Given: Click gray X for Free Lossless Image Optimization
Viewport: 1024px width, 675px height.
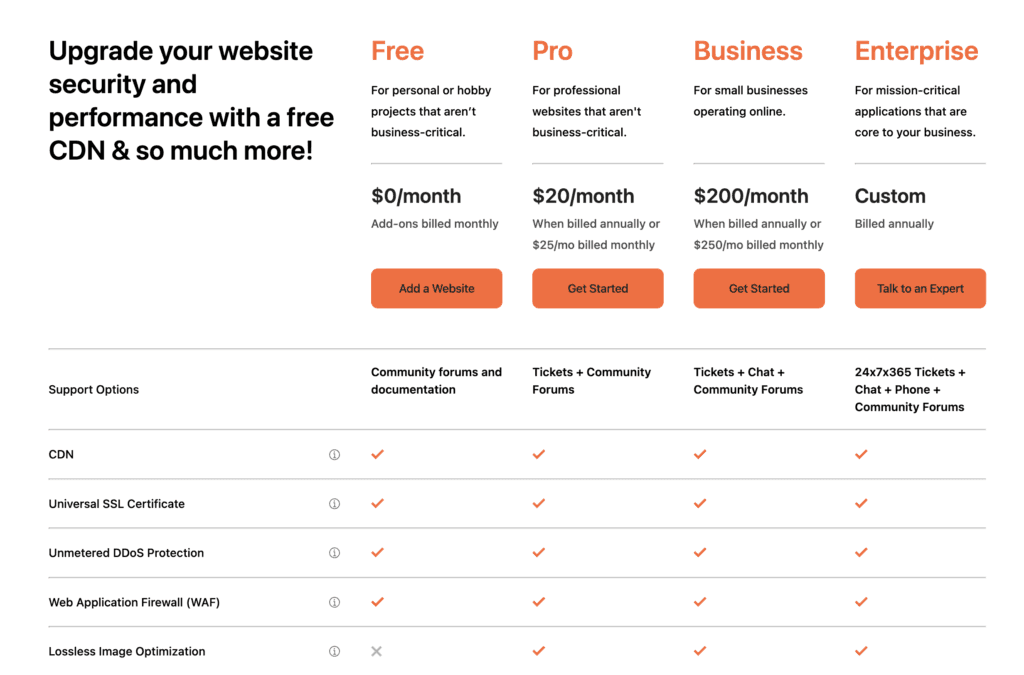Looking at the screenshot, I should pos(377,651).
